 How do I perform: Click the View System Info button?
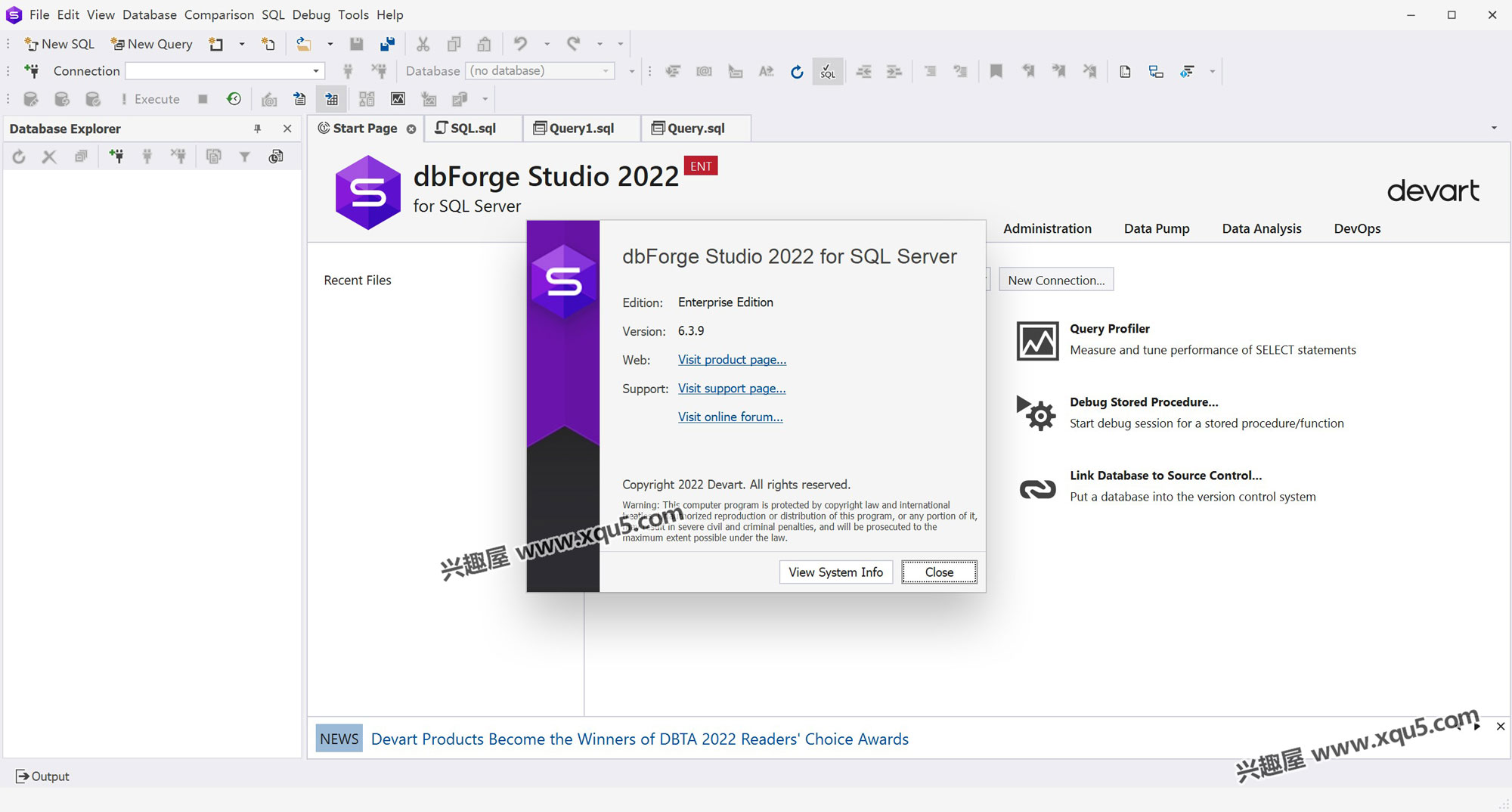(x=835, y=572)
